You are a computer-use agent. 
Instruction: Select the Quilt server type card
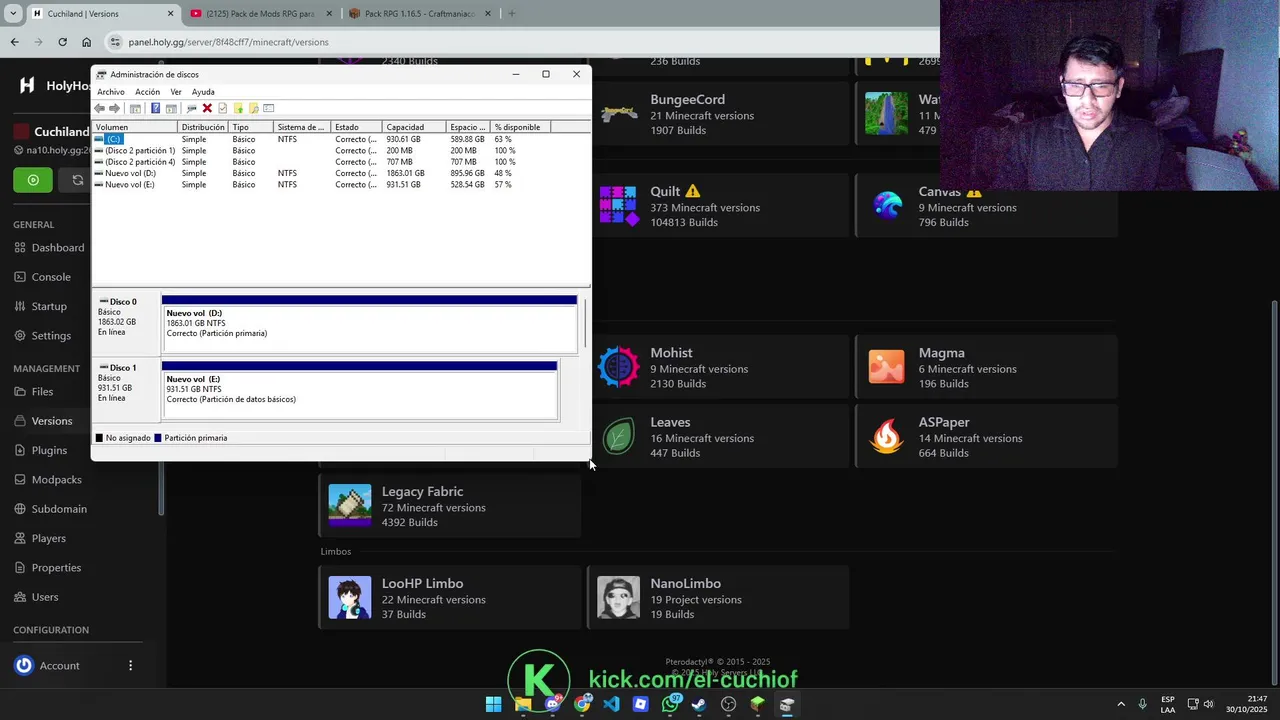point(719,205)
